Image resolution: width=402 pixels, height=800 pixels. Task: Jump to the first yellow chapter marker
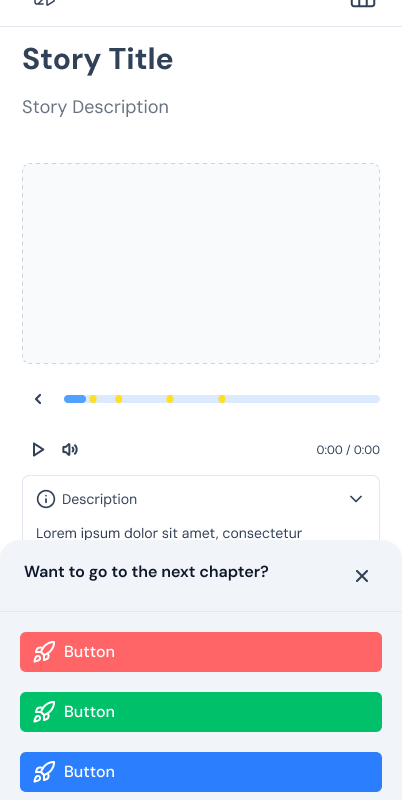click(x=93, y=399)
